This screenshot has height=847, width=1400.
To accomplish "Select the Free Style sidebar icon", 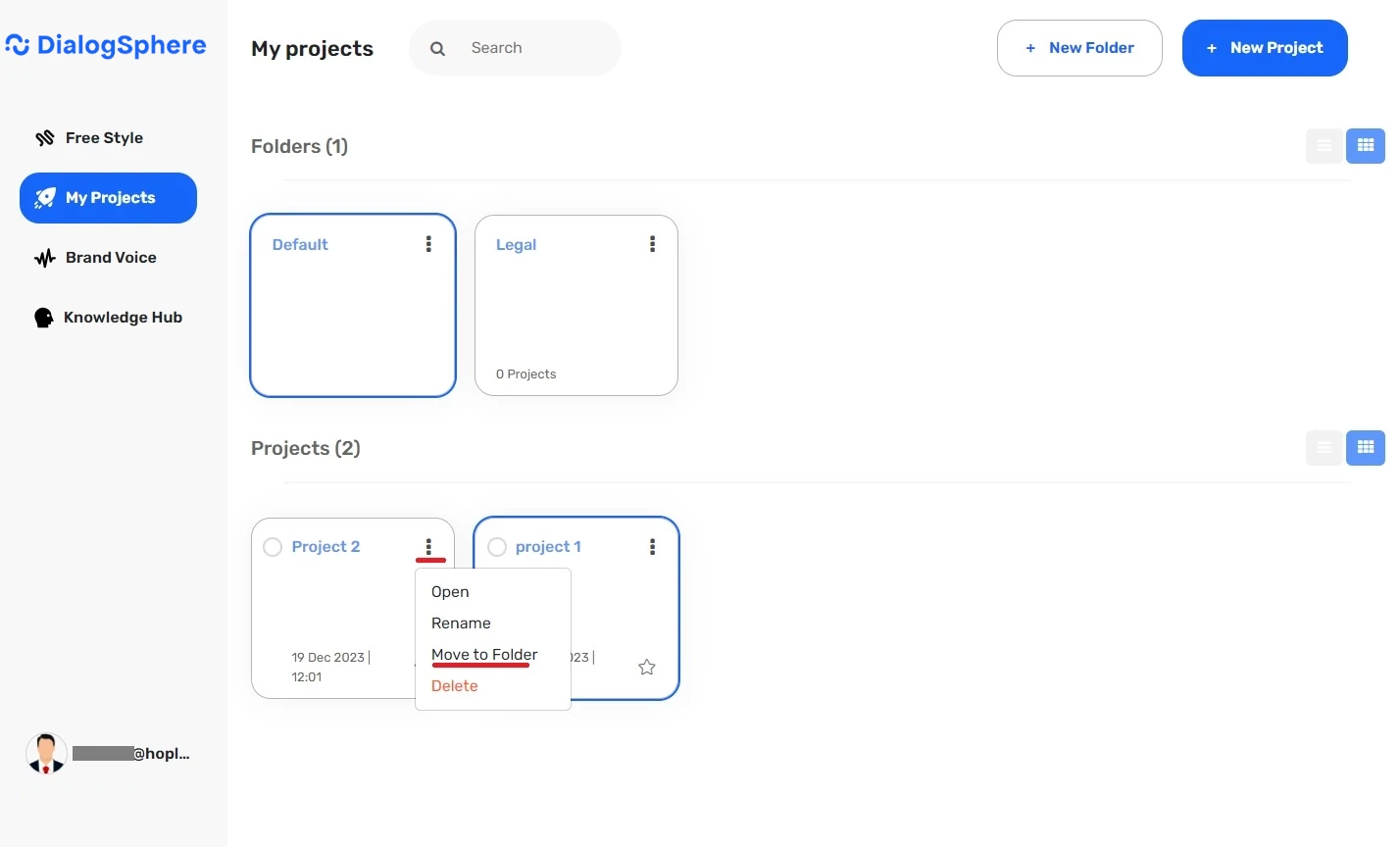I will coord(45,137).
